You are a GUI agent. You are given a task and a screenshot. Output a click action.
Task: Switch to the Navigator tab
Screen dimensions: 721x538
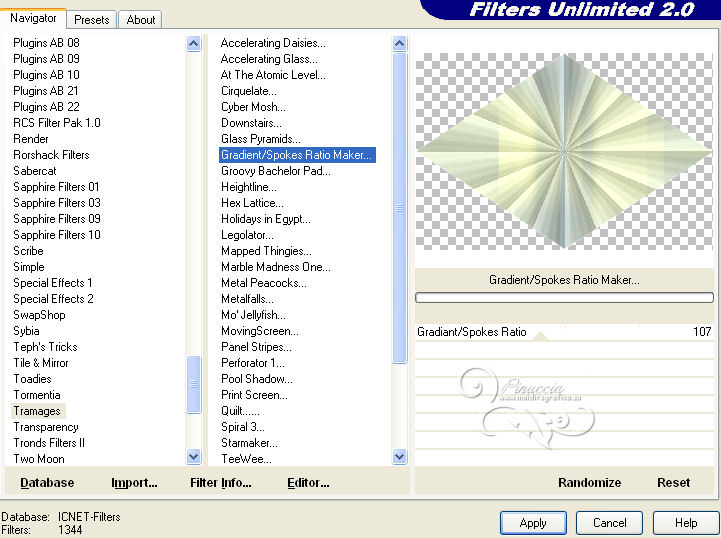33,18
